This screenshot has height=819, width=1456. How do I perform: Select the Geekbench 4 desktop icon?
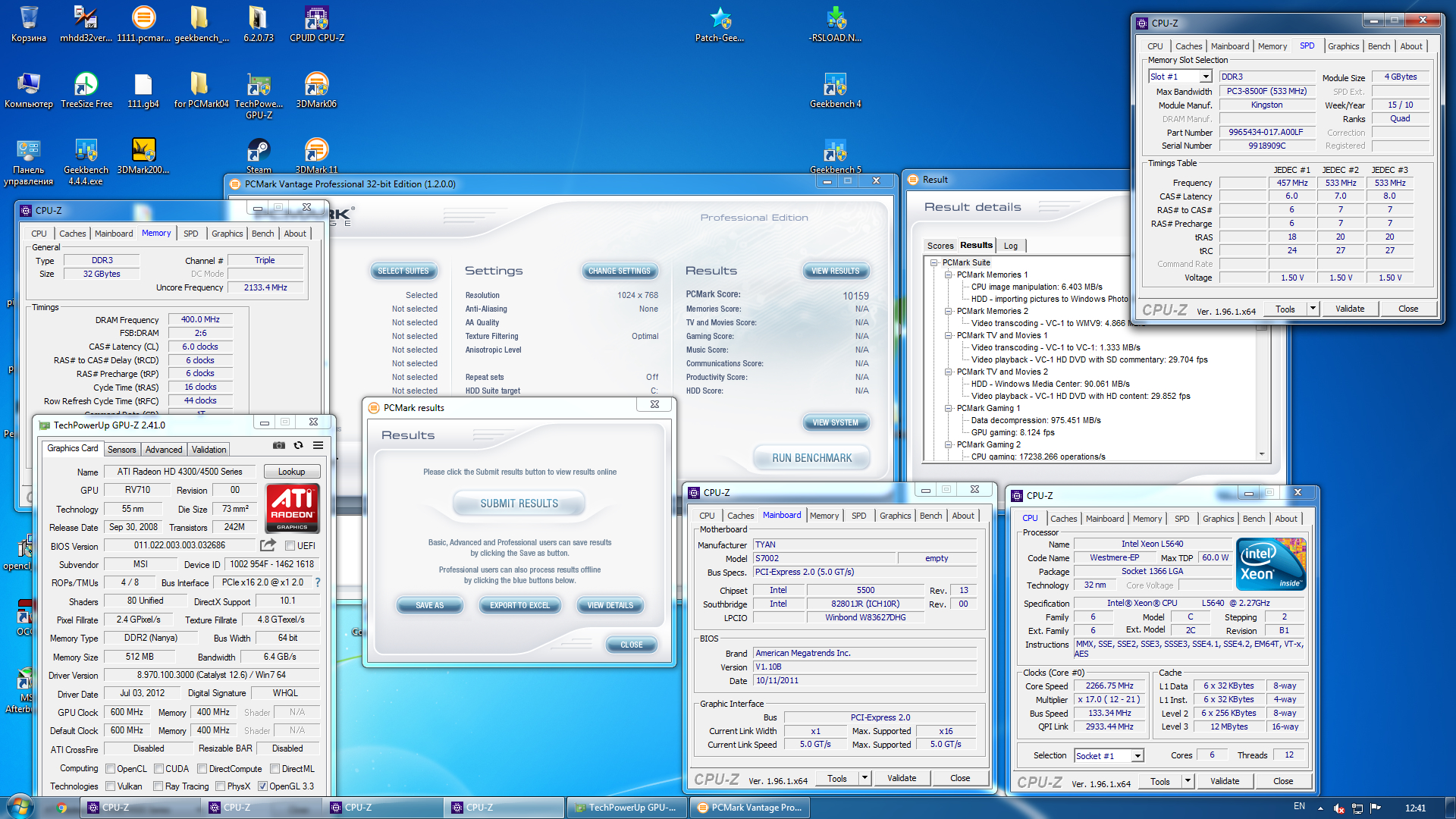coord(835,89)
